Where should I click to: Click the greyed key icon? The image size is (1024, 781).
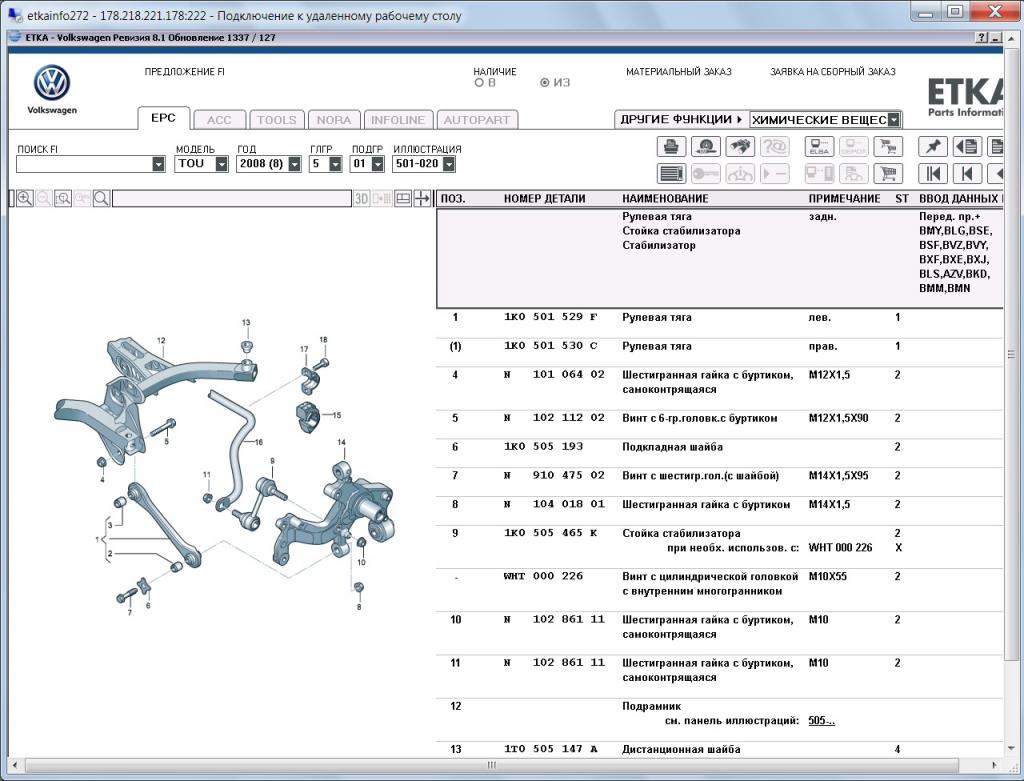[x=705, y=174]
